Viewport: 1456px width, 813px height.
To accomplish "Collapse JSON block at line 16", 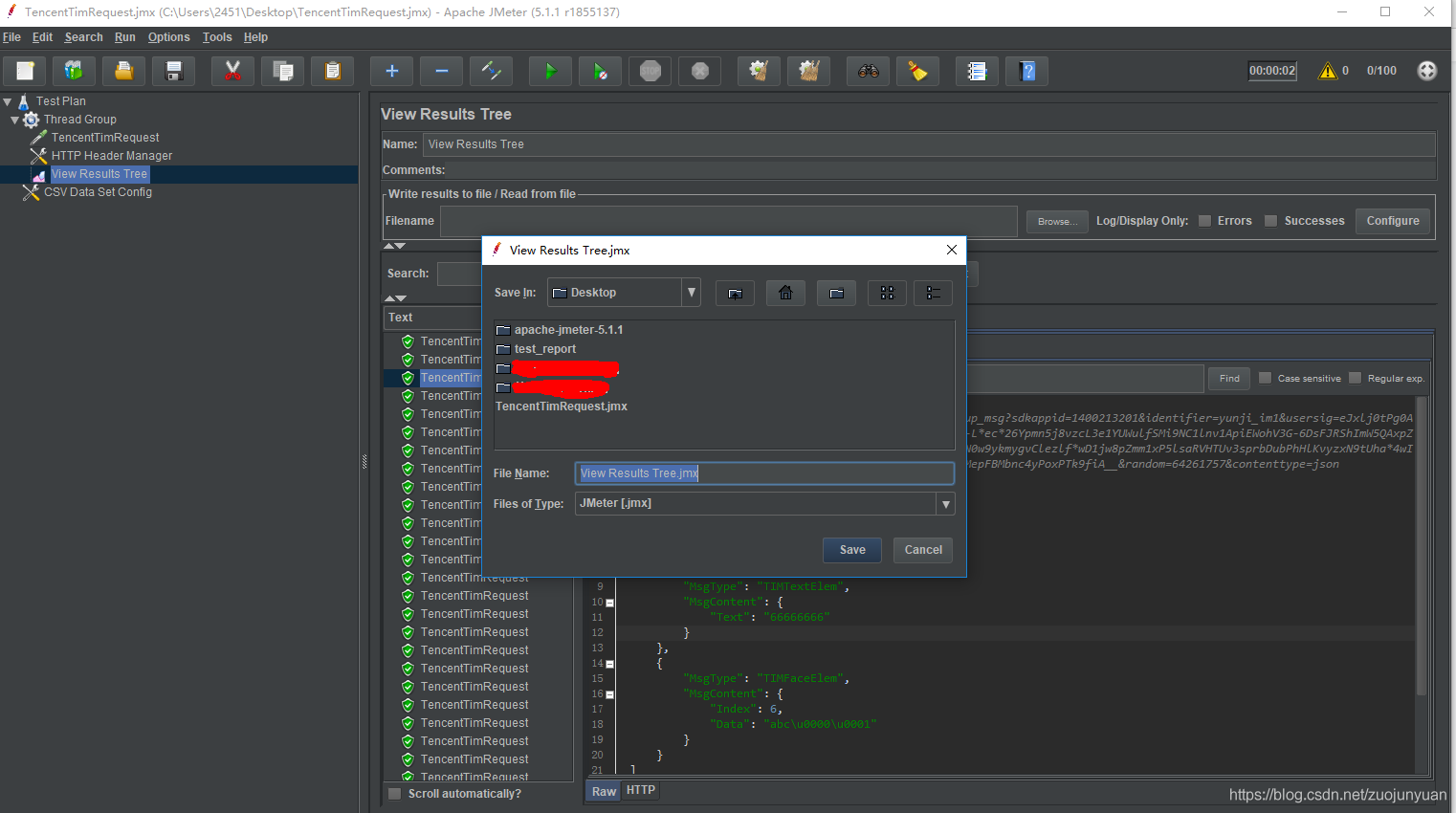I will [610, 694].
